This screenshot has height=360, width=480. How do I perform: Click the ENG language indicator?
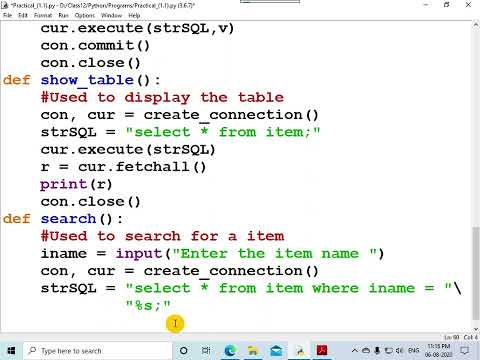click(x=413, y=350)
